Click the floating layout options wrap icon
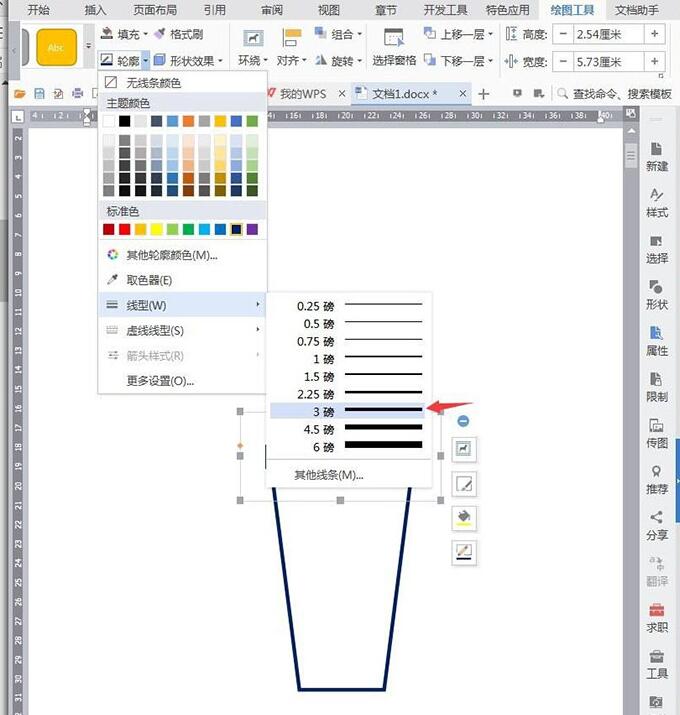This screenshot has height=715, width=680. pos(464,449)
